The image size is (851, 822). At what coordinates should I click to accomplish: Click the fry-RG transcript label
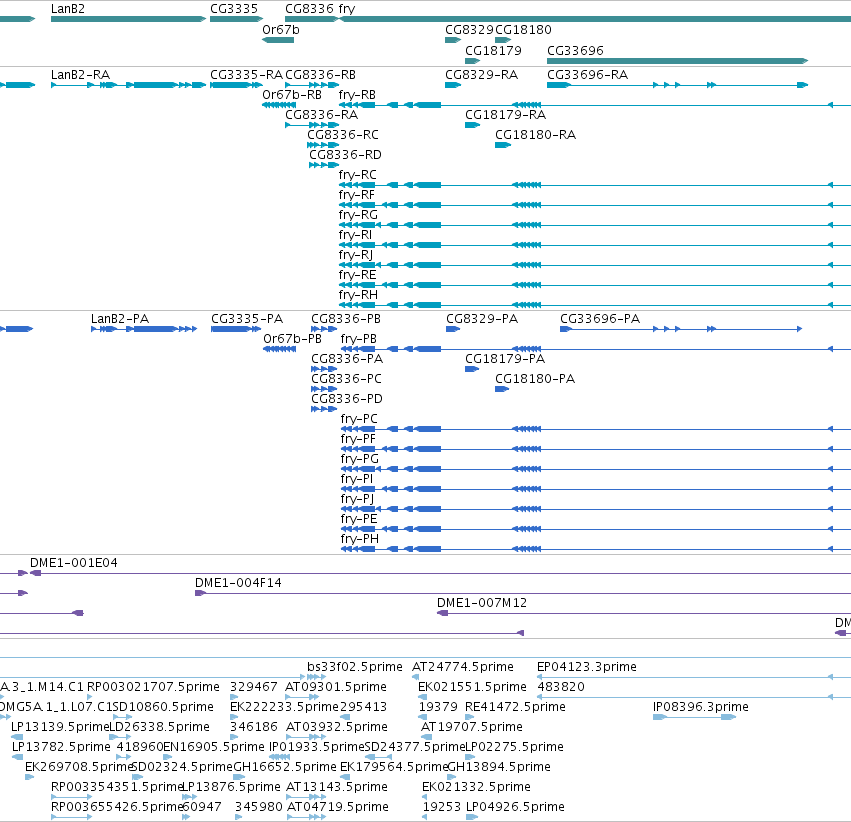pyautogui.click(x=358, y=215)
